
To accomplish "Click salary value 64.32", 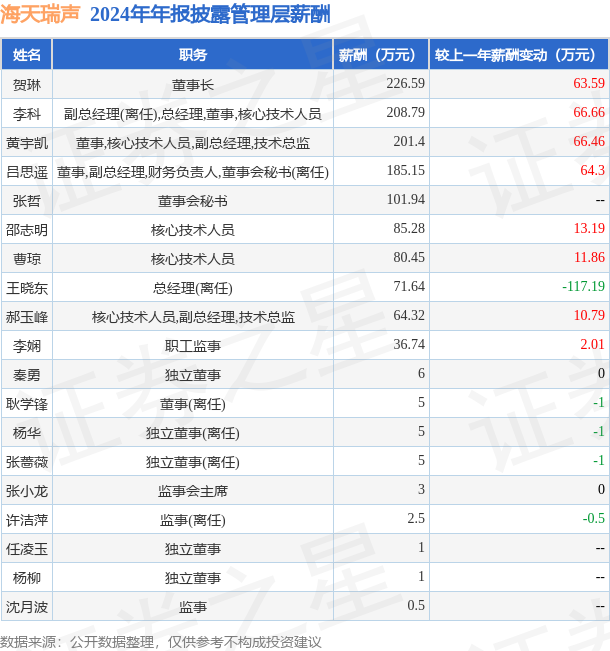I will (x=409, y=315).
